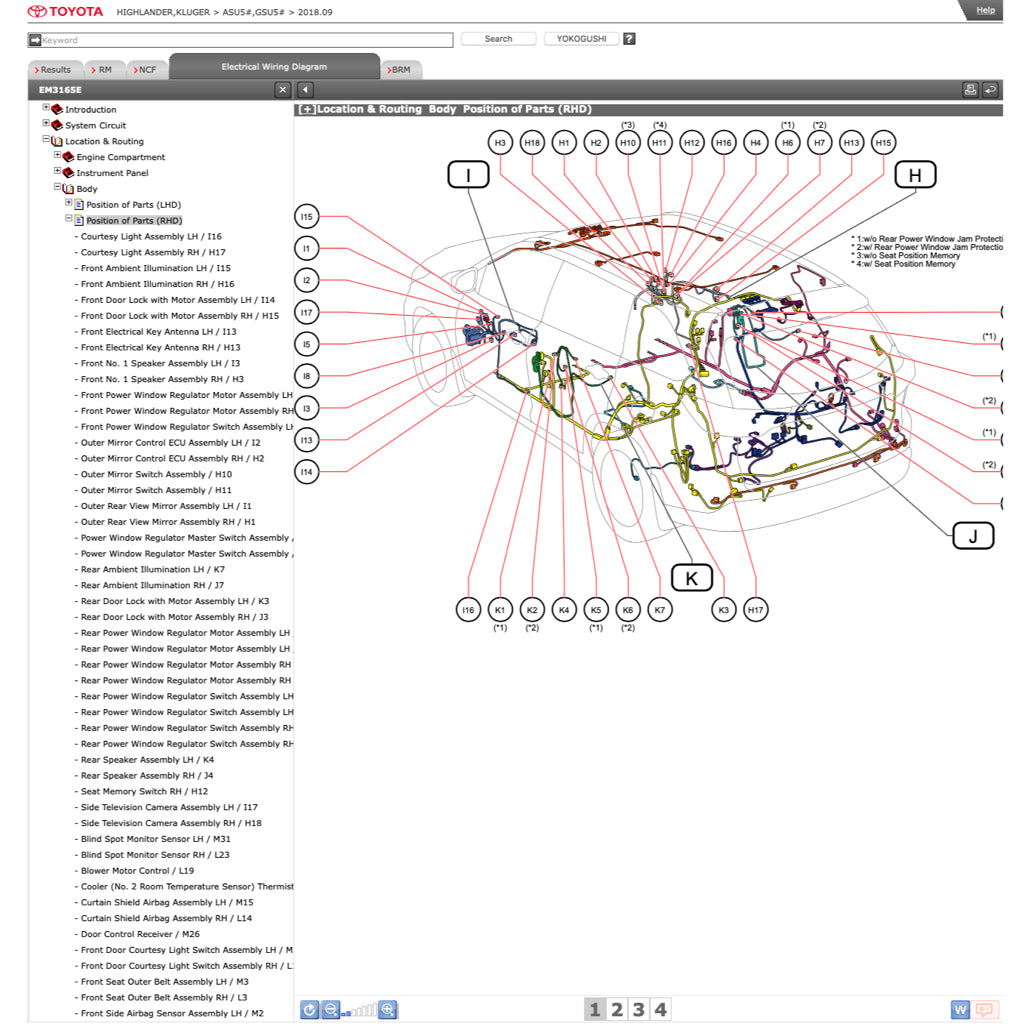Collapse the Location & Routing node

(46, 140)
